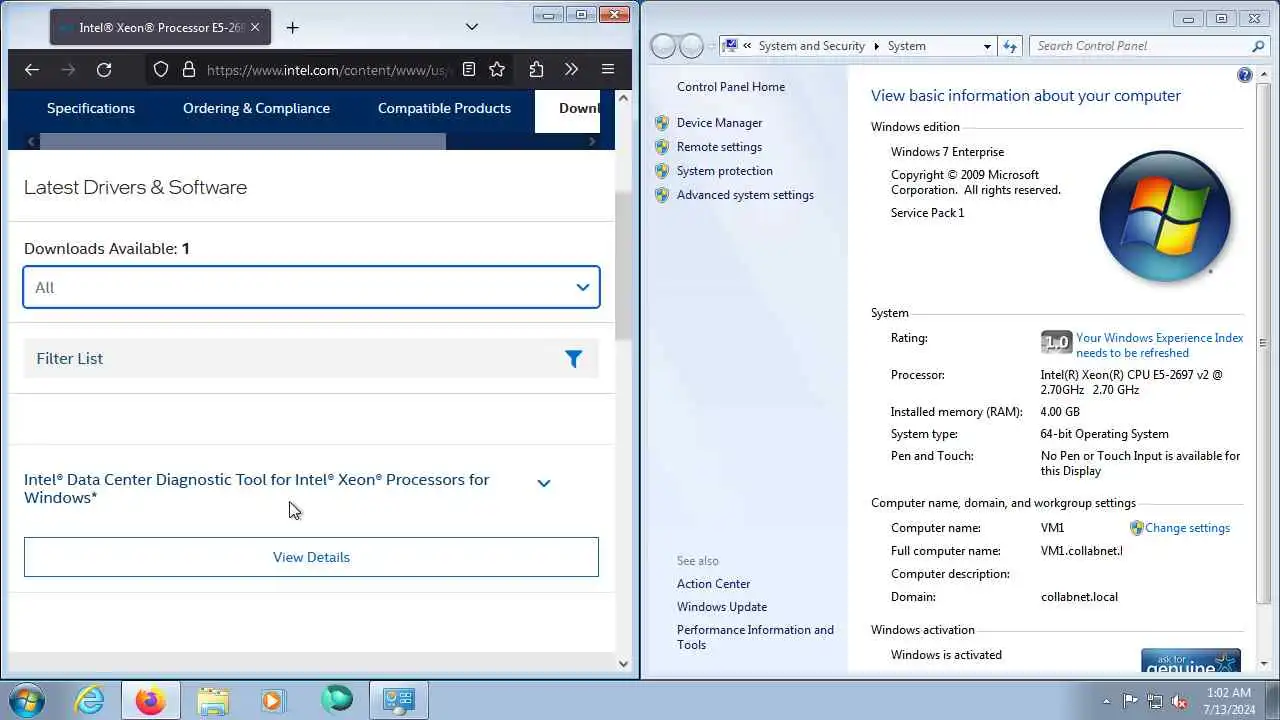Screen dimensions: 1280x720
Task: Click search magnifier in Control Panel
Action: (1258, 46)
